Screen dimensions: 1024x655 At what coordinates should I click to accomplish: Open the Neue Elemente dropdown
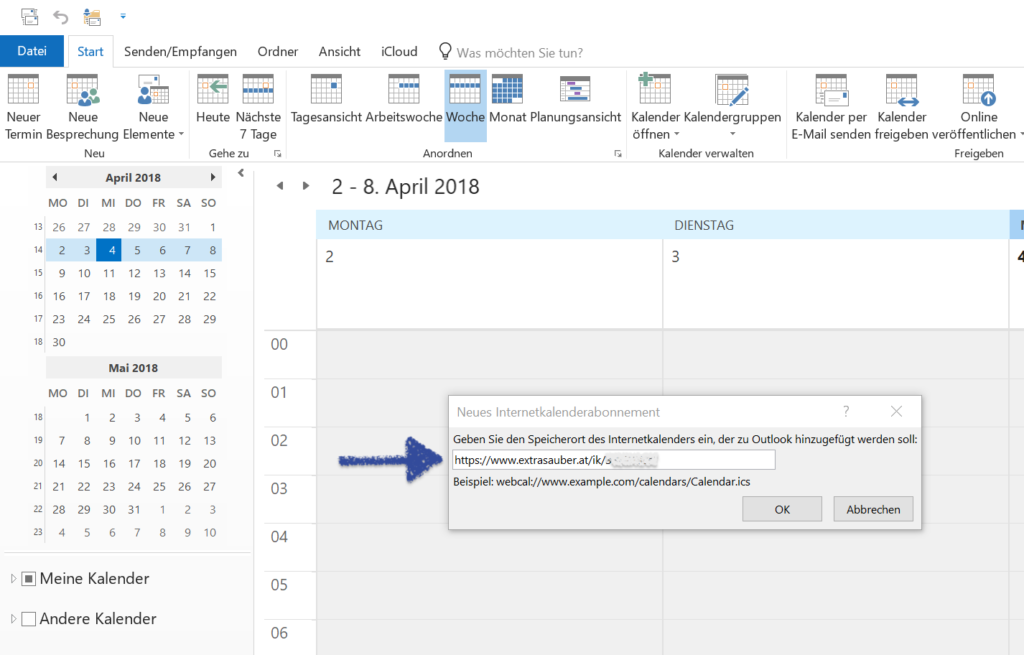(x=153, y=106)
